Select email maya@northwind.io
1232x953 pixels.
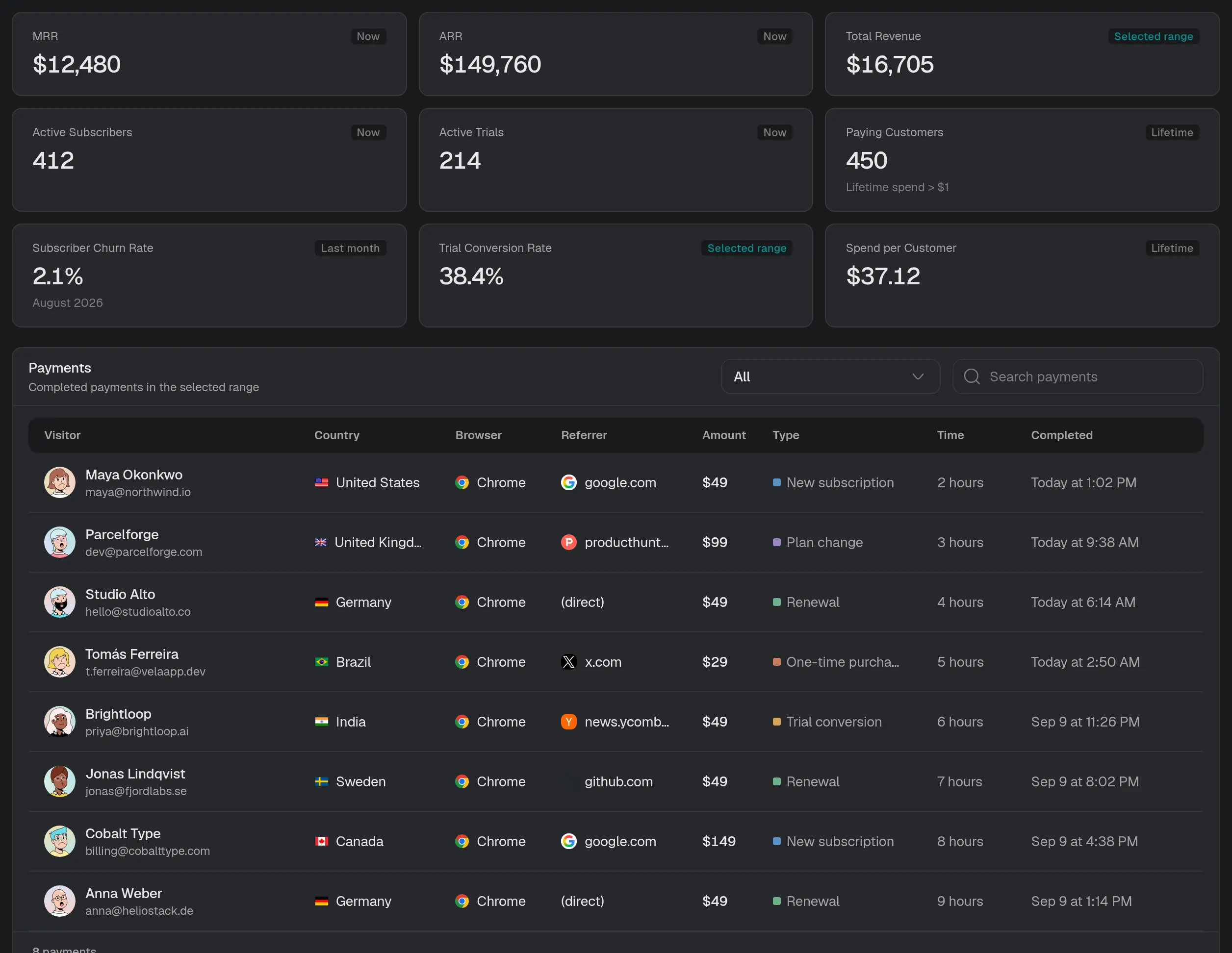click(x=138, y=492)
